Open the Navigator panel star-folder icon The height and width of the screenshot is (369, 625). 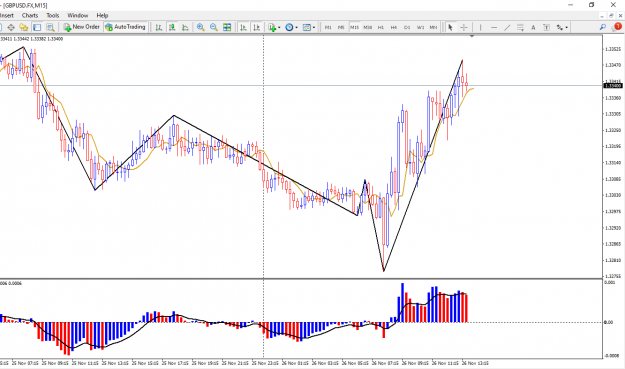[x=24, y=27]
